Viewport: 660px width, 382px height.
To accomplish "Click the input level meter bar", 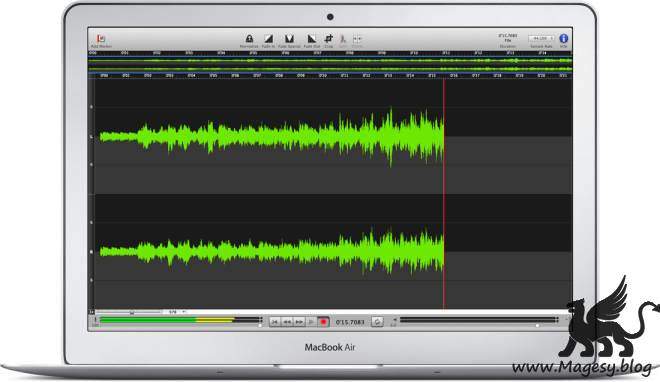I will click(x=181, y=320).
